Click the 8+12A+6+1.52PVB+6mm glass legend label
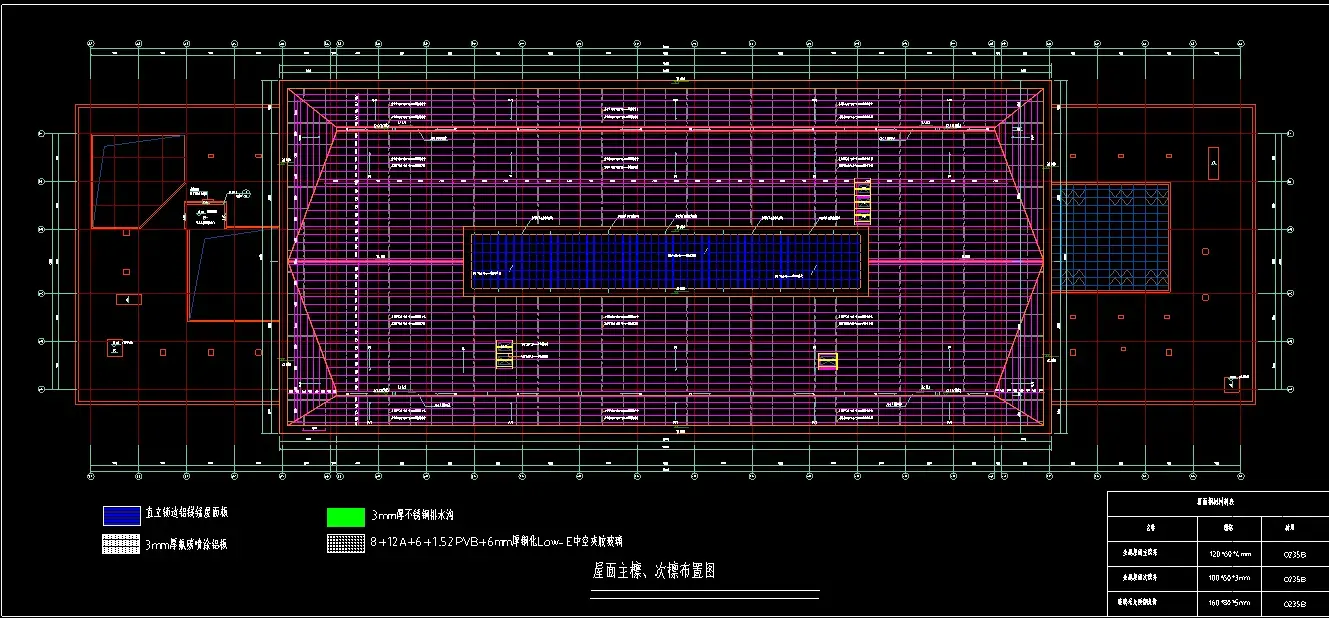The width and height of the screenshot is (1329, 618). click(496, 542)
